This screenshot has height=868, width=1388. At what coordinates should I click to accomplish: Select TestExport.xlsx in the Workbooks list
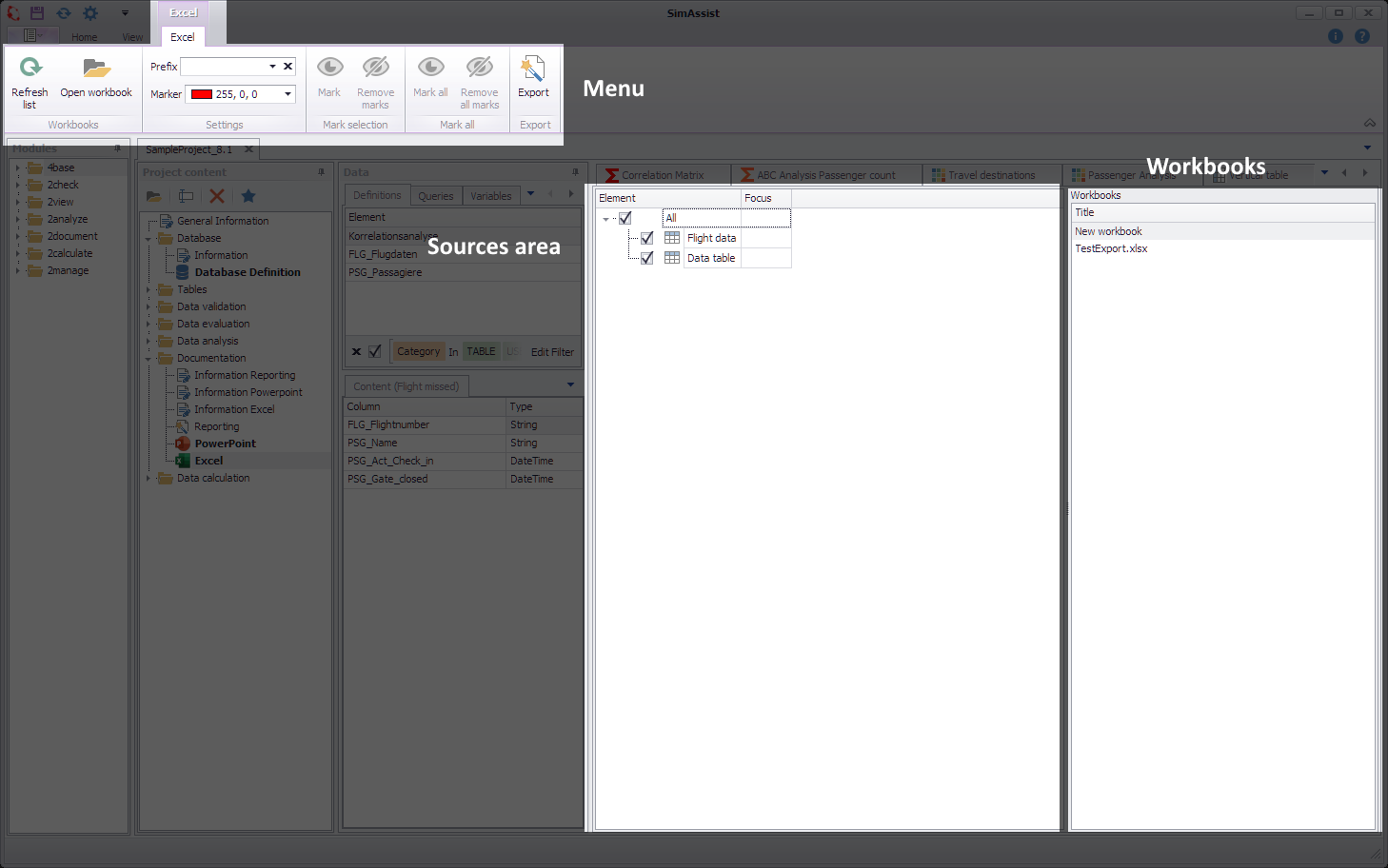click(x=1111, y=247)
